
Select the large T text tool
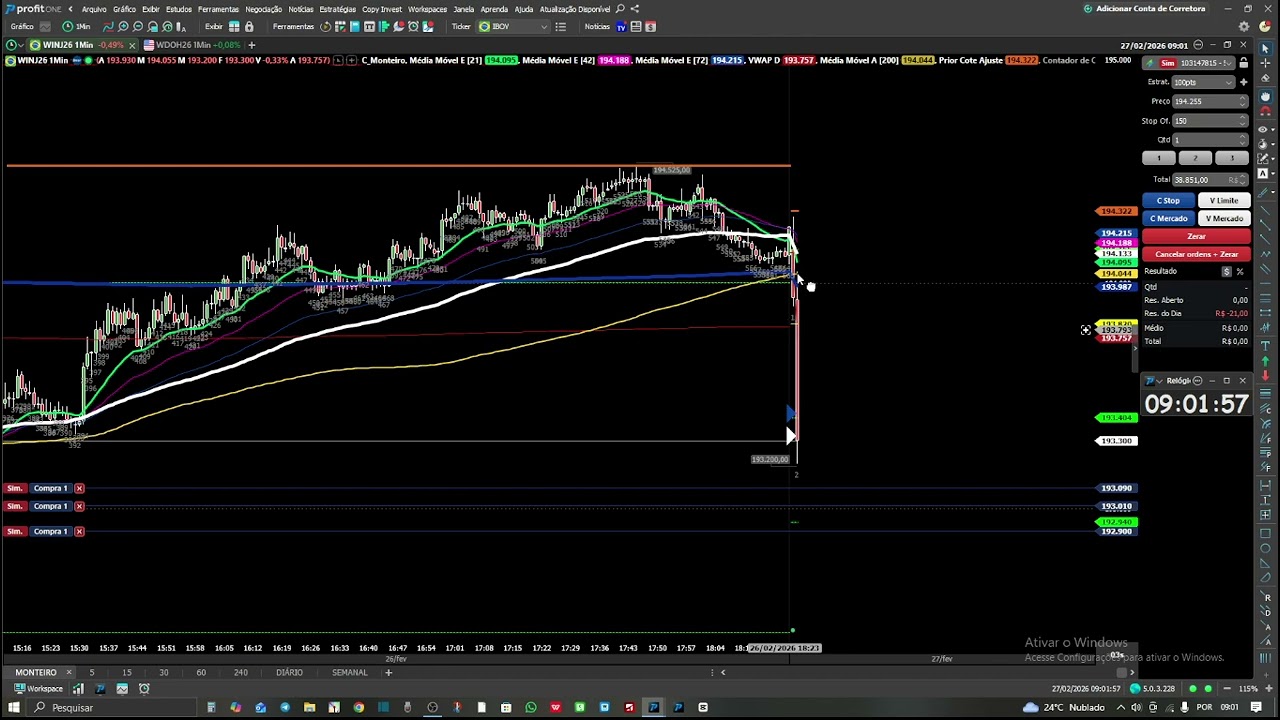(1265, 345)
